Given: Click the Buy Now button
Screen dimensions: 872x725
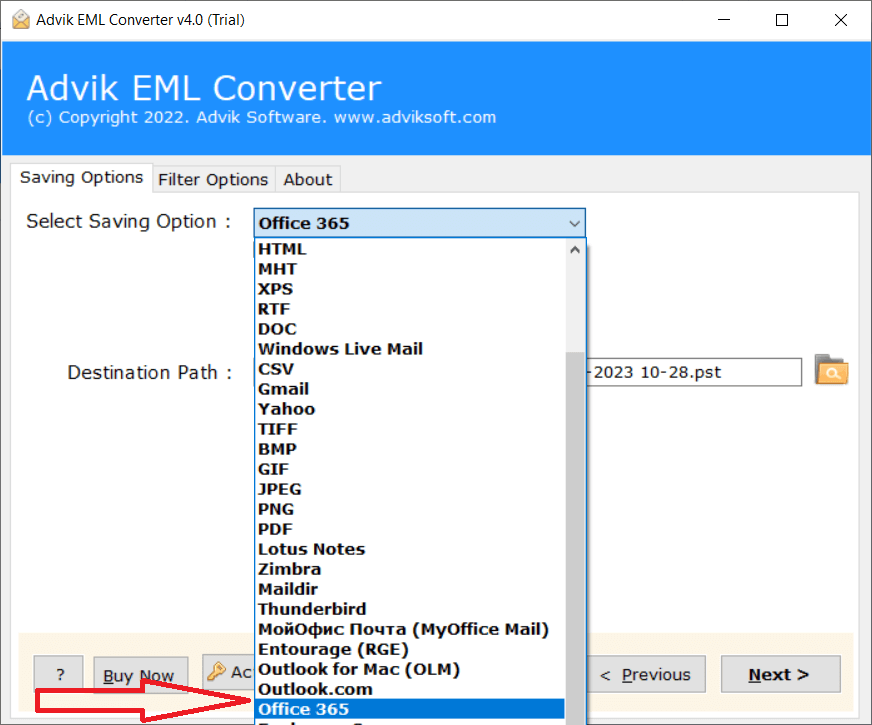Looking at the screenshot, I should (140, 675).
